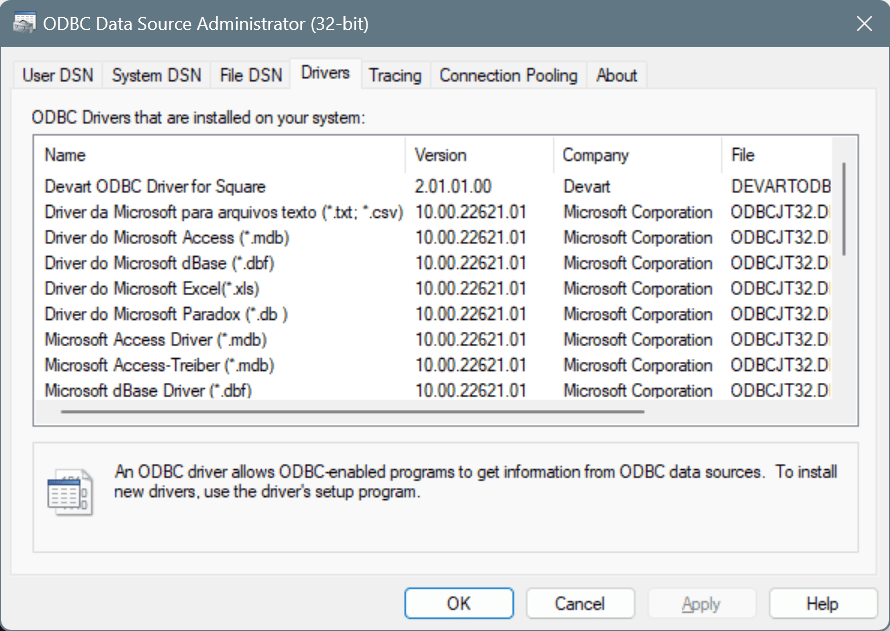Click the horizontal scrollbar thumb in driver list

point(352,411)
